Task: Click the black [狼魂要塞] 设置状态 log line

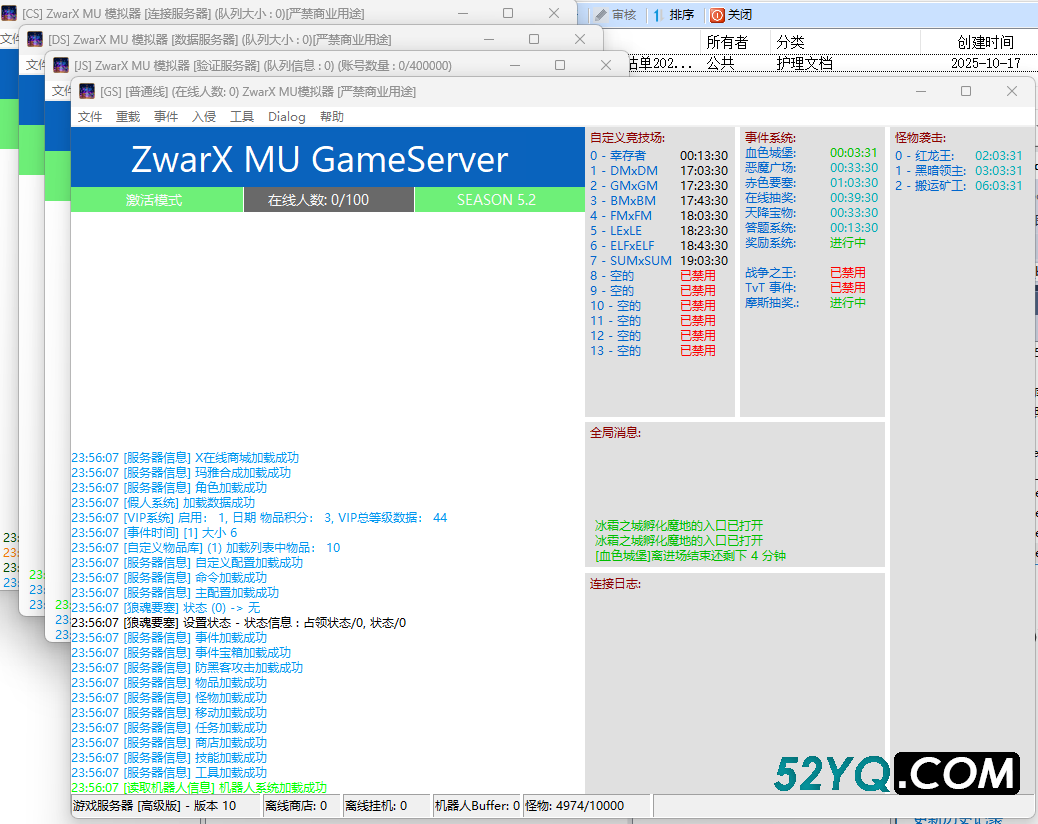Action: [239, 623]
